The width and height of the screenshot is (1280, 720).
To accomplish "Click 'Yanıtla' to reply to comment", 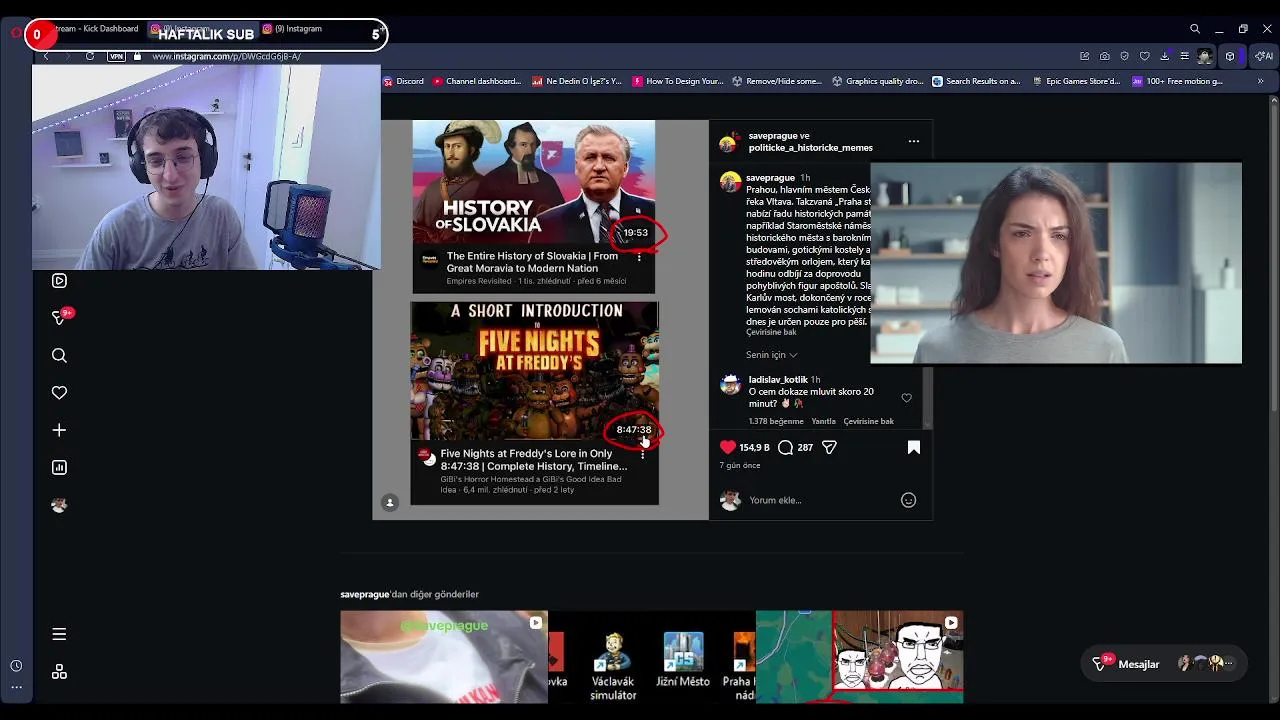I will (x=823, y=422).
